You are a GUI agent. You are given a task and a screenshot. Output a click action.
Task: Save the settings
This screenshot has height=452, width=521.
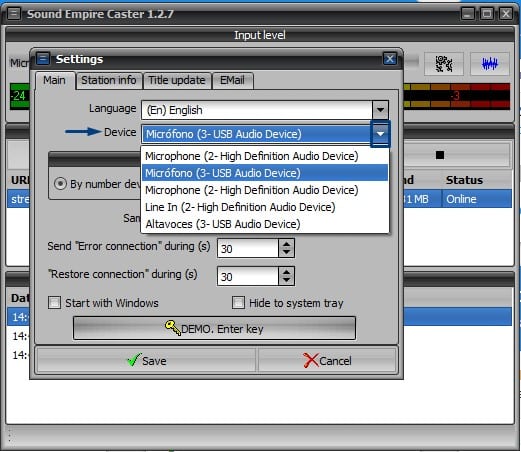[x=146, y=360]
